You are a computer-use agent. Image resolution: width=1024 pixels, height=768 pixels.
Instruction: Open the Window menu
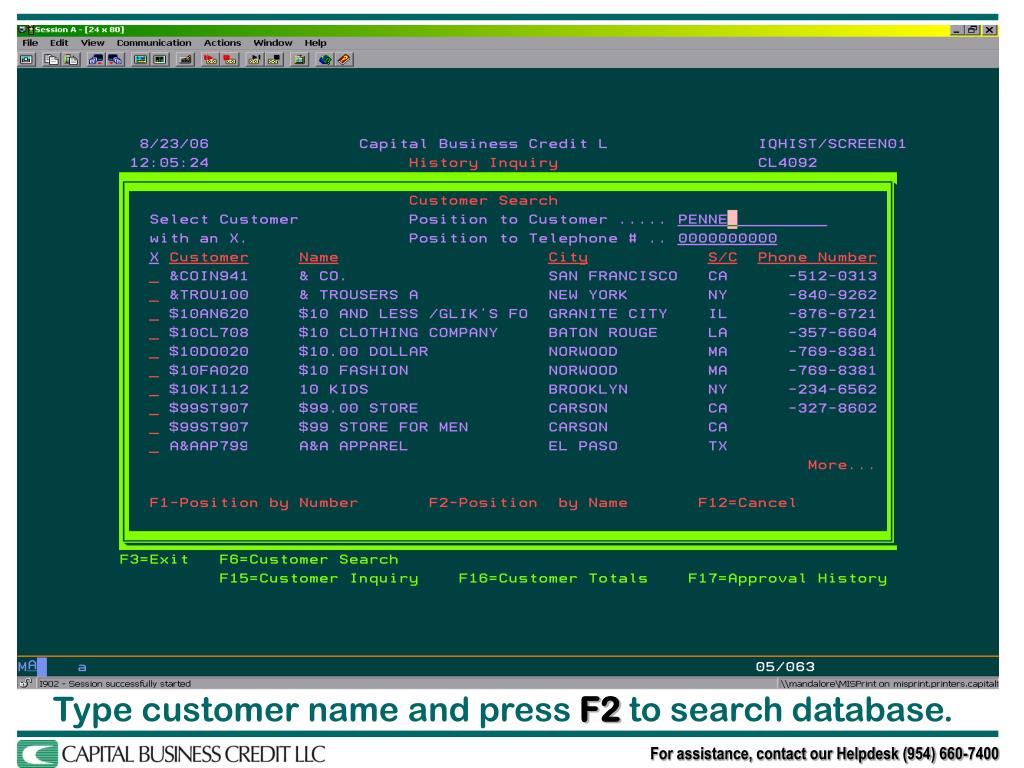(x=272, y=43)
